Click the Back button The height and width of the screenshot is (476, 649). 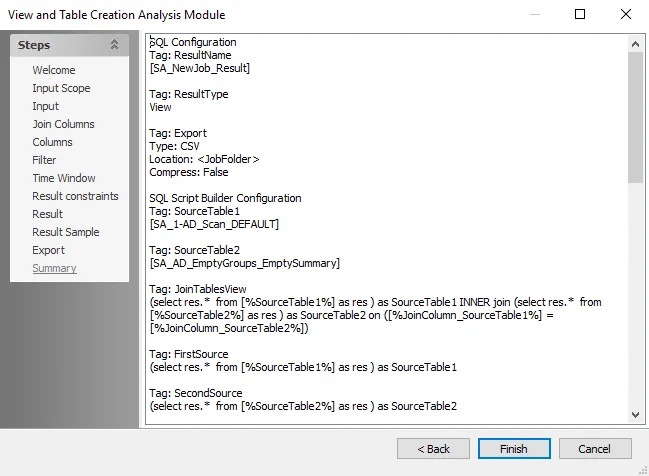click(x=433, y=449)
